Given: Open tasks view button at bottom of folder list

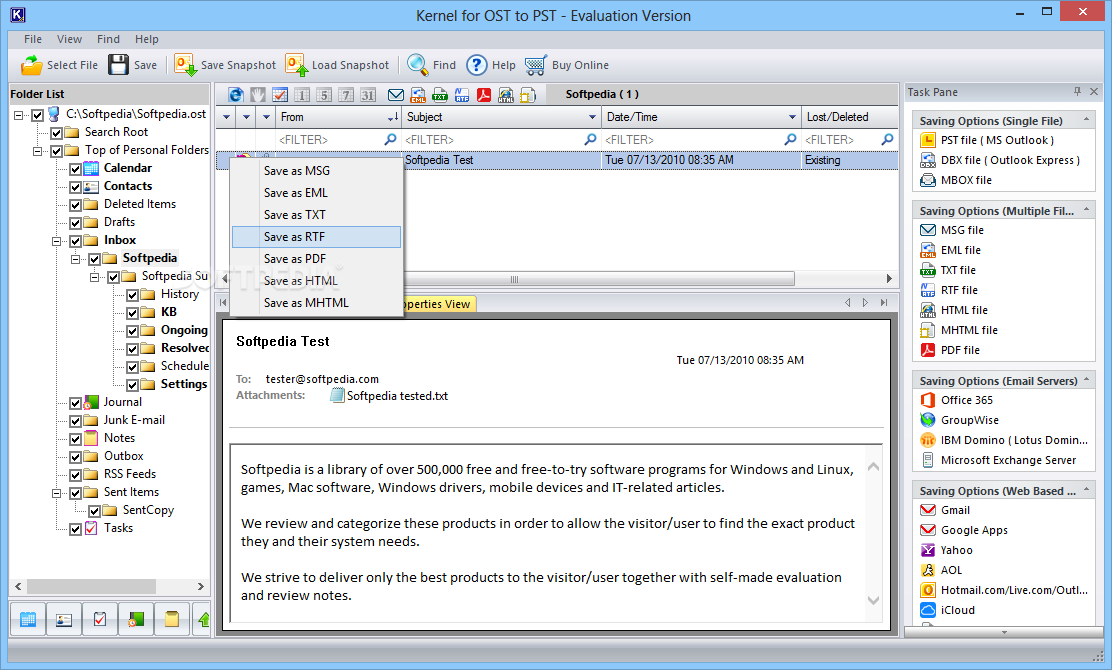Looking at the screenshot, I should click(100, 619).
